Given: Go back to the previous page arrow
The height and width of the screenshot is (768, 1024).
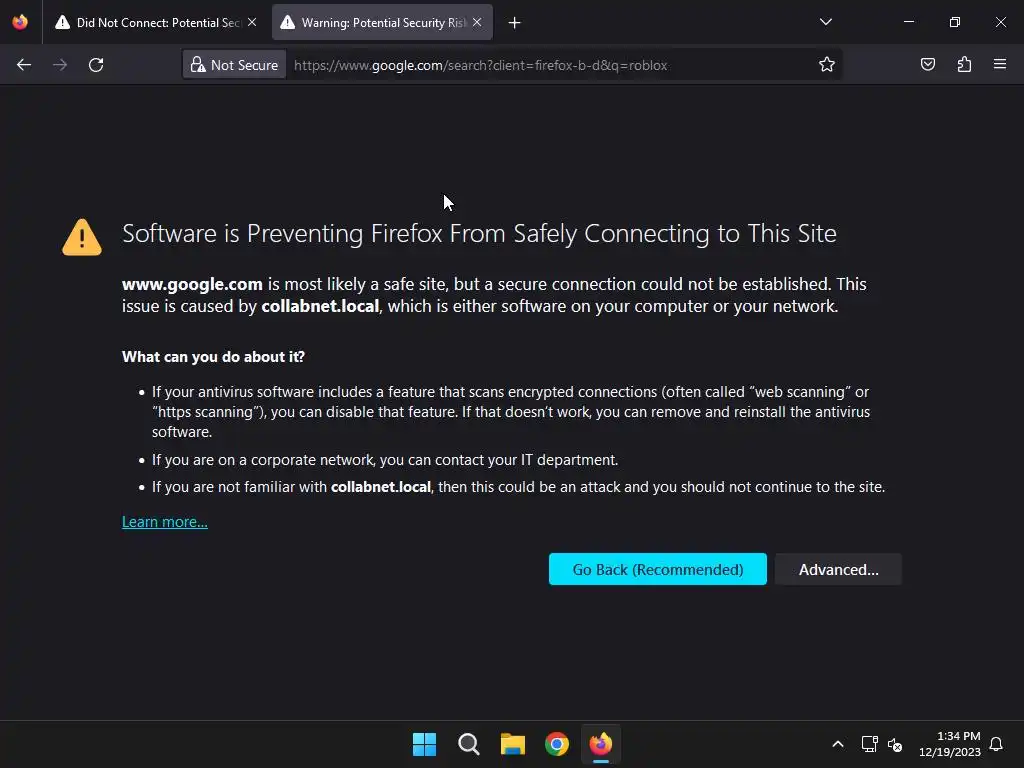Looking at the screenshot, I should point(24,65).
